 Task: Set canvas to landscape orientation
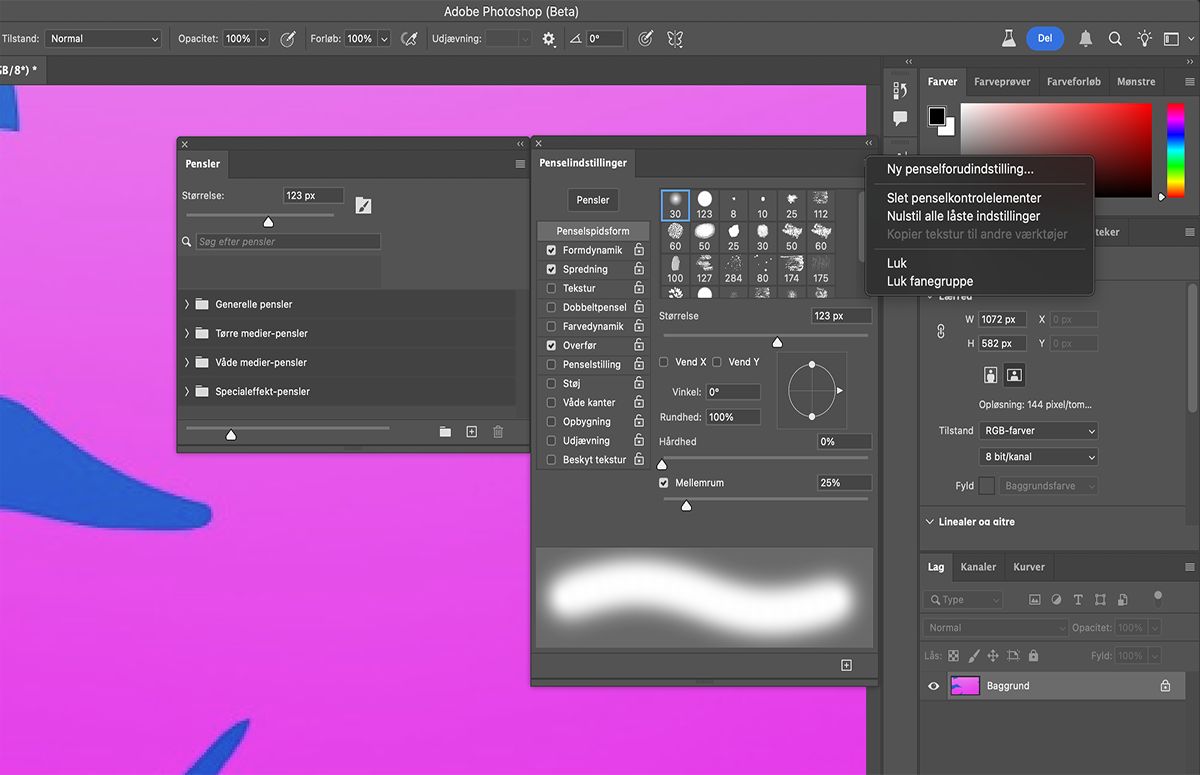pos(1015,375)
